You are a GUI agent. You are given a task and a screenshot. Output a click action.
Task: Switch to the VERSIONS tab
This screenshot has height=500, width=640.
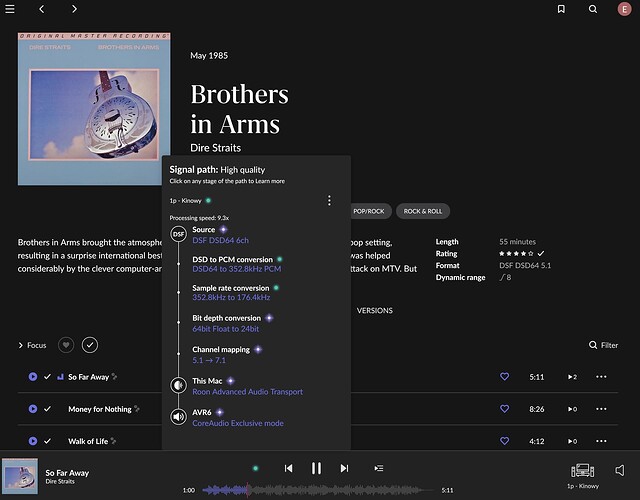click(375, 311)
